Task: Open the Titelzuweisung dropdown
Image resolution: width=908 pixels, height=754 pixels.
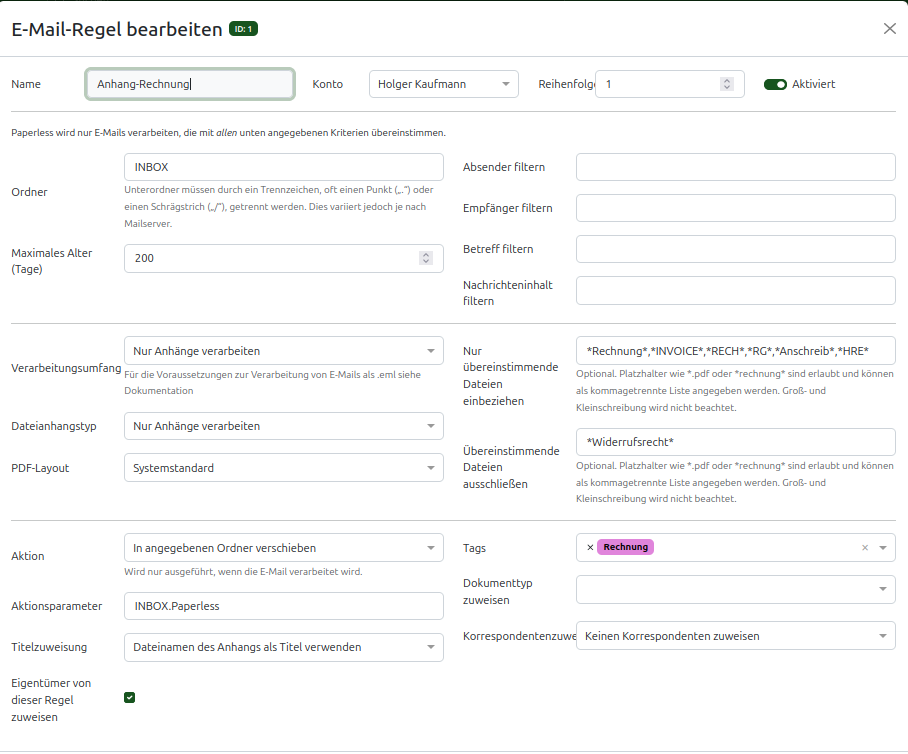Action: pos(284,647)
